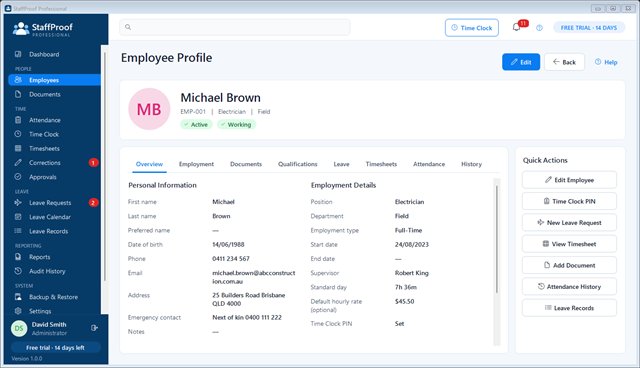The width and height of the screenshot is (640, 368).
Task: Open the Dashboard page from sidebar
Action: (54, 54)
